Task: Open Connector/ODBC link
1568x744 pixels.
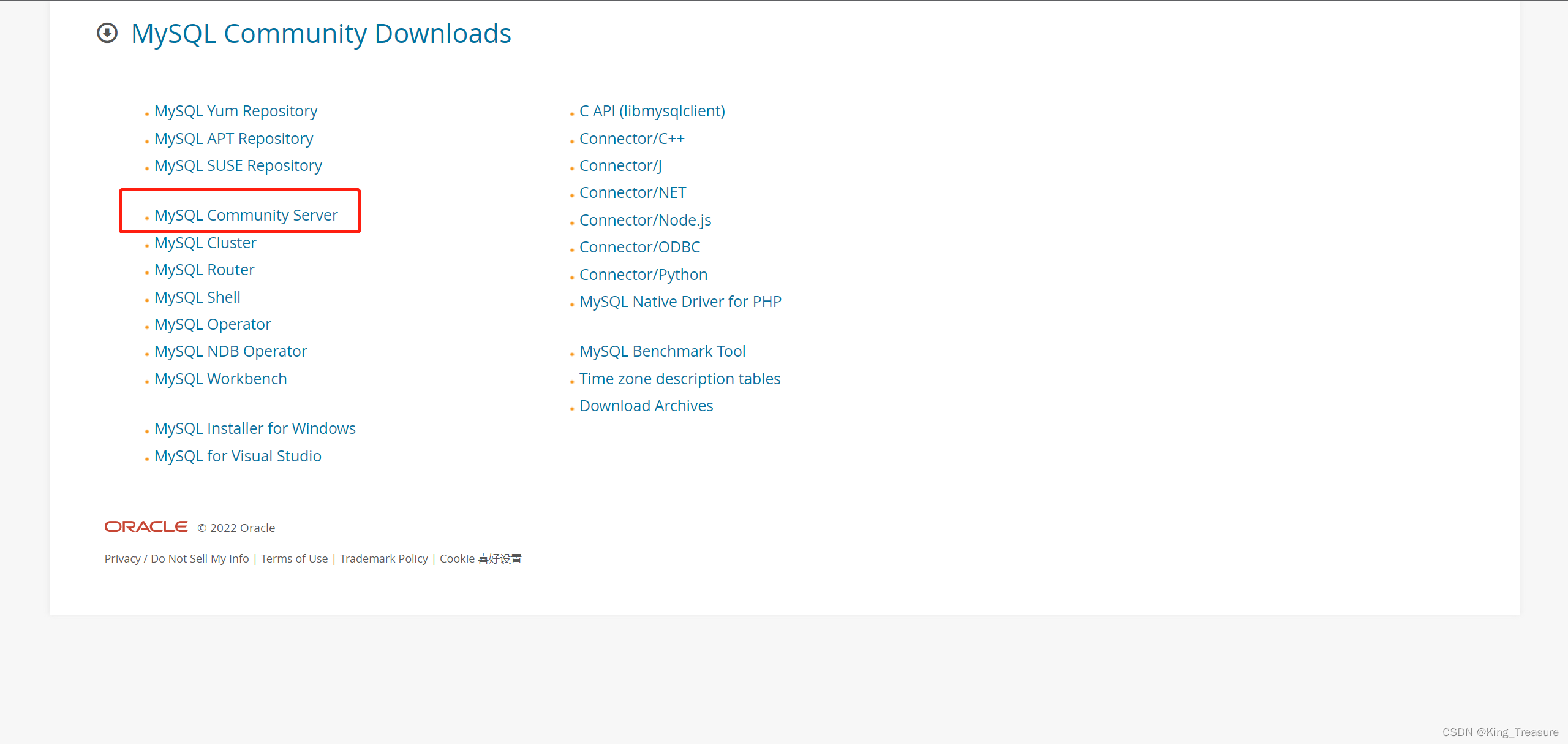Action: pos(639,247)
